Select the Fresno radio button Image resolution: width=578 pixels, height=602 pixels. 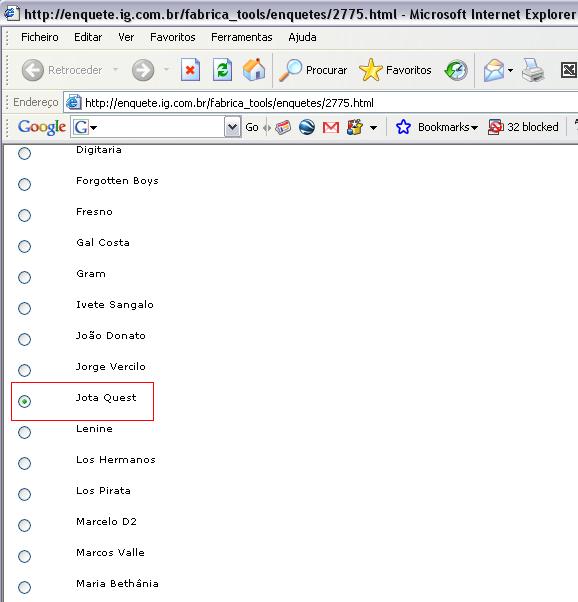click(x=25, y=215)
